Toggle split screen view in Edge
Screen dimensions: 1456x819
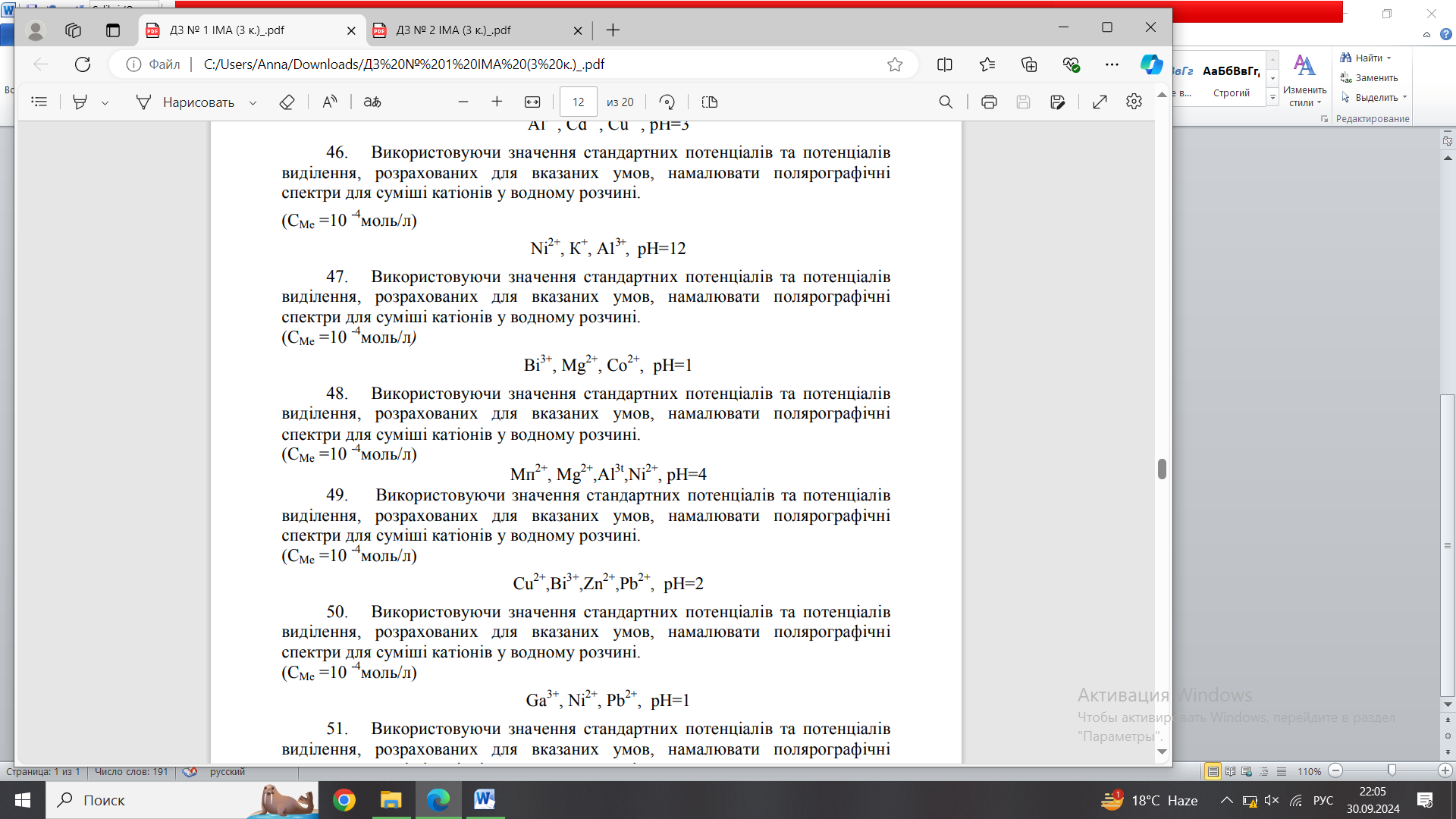coord(944,64)
